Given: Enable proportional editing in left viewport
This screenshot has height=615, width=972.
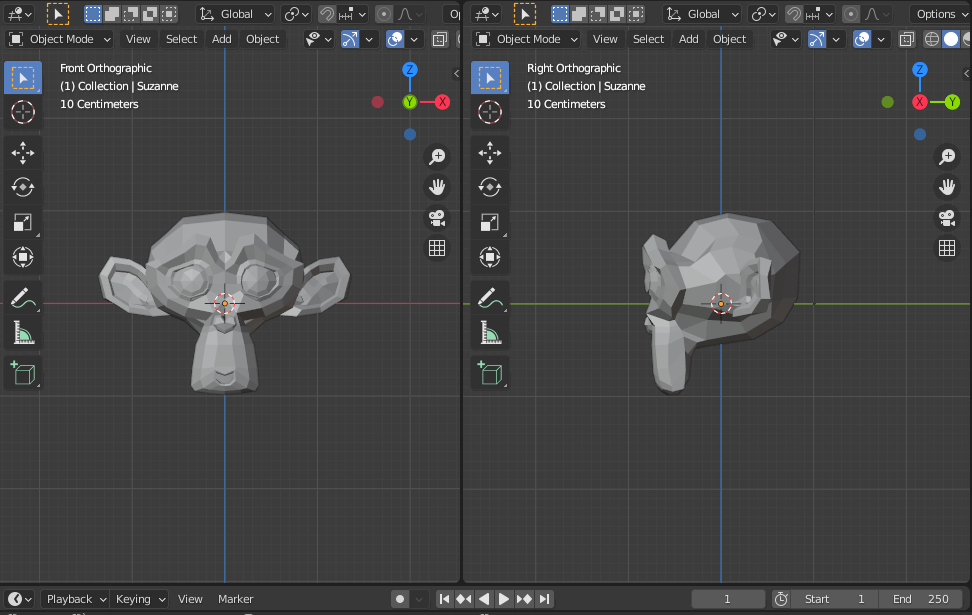Looking at the screenshot, I should click(x=384, y=14).
